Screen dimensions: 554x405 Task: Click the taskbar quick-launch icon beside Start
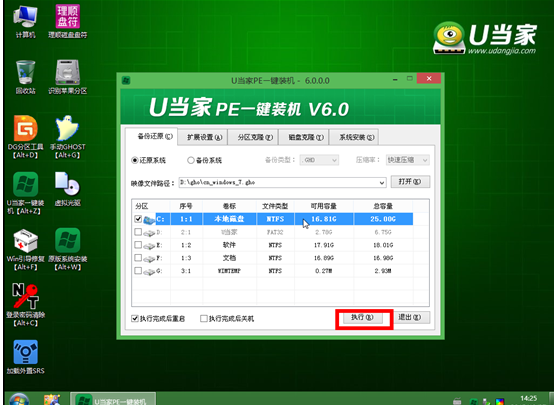52,399
